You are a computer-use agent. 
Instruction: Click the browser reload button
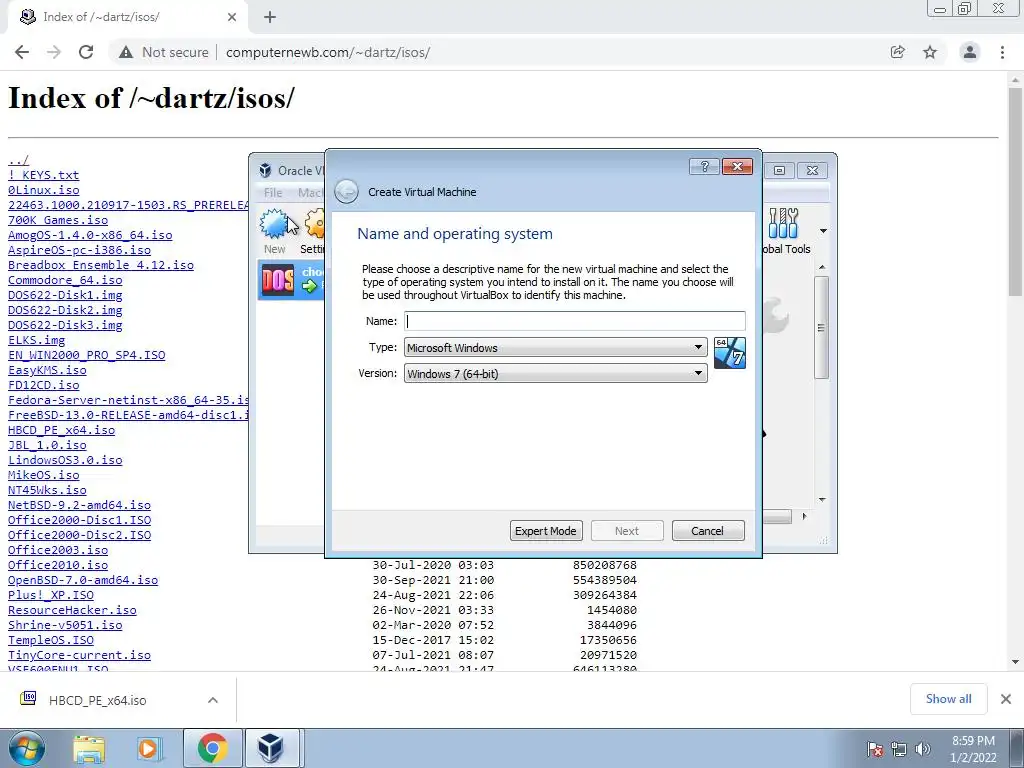[86, 52]
